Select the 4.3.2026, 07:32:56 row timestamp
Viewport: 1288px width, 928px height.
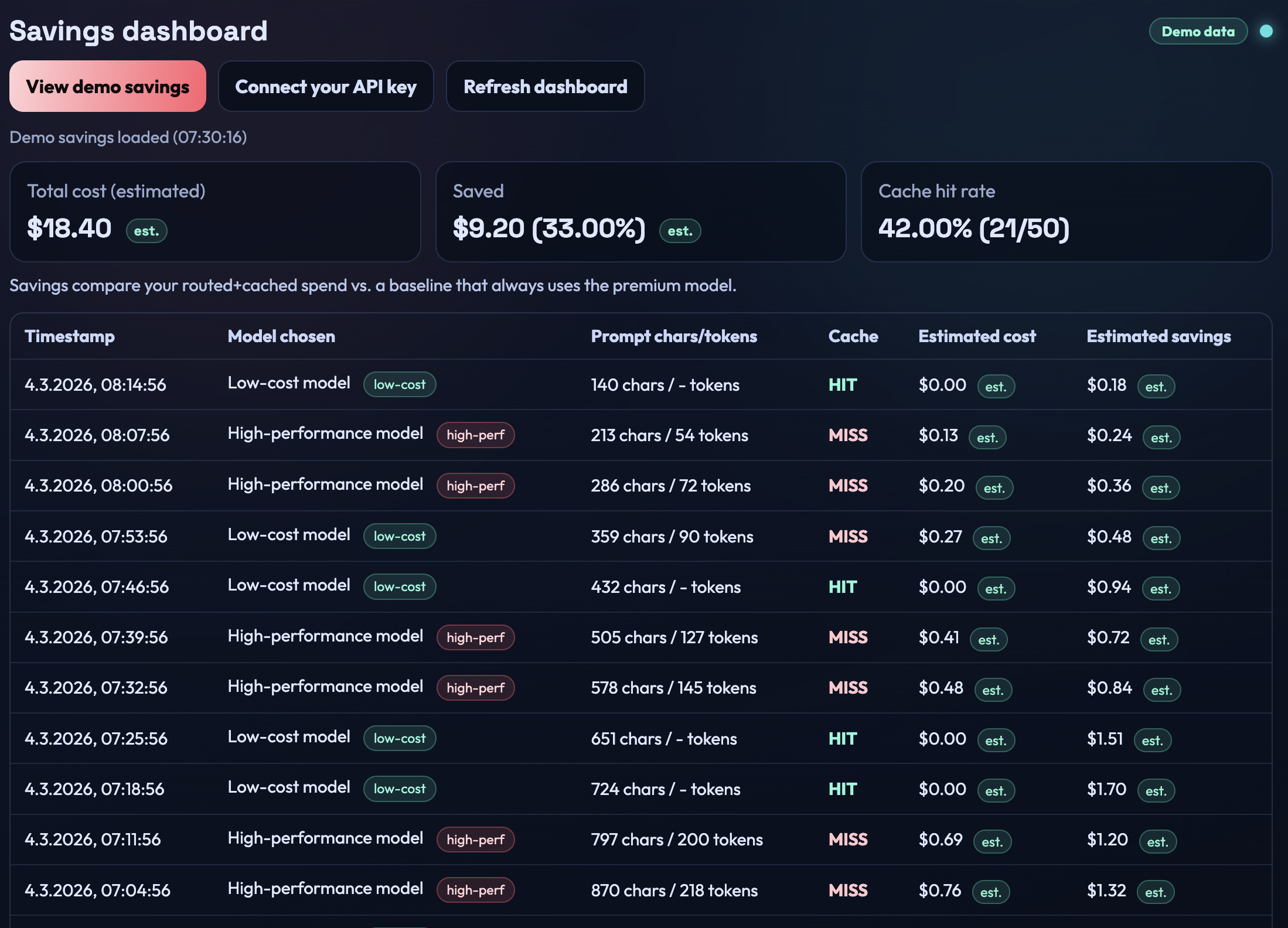pos(96,688)
